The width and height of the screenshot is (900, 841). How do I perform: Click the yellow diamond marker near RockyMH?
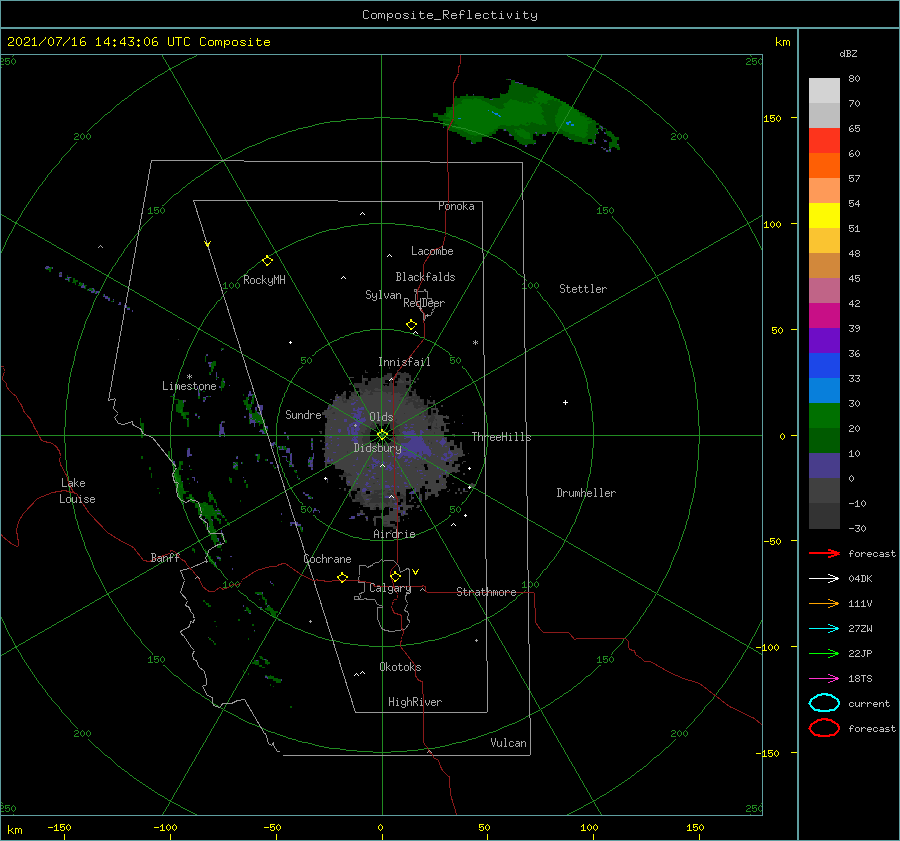267,261
